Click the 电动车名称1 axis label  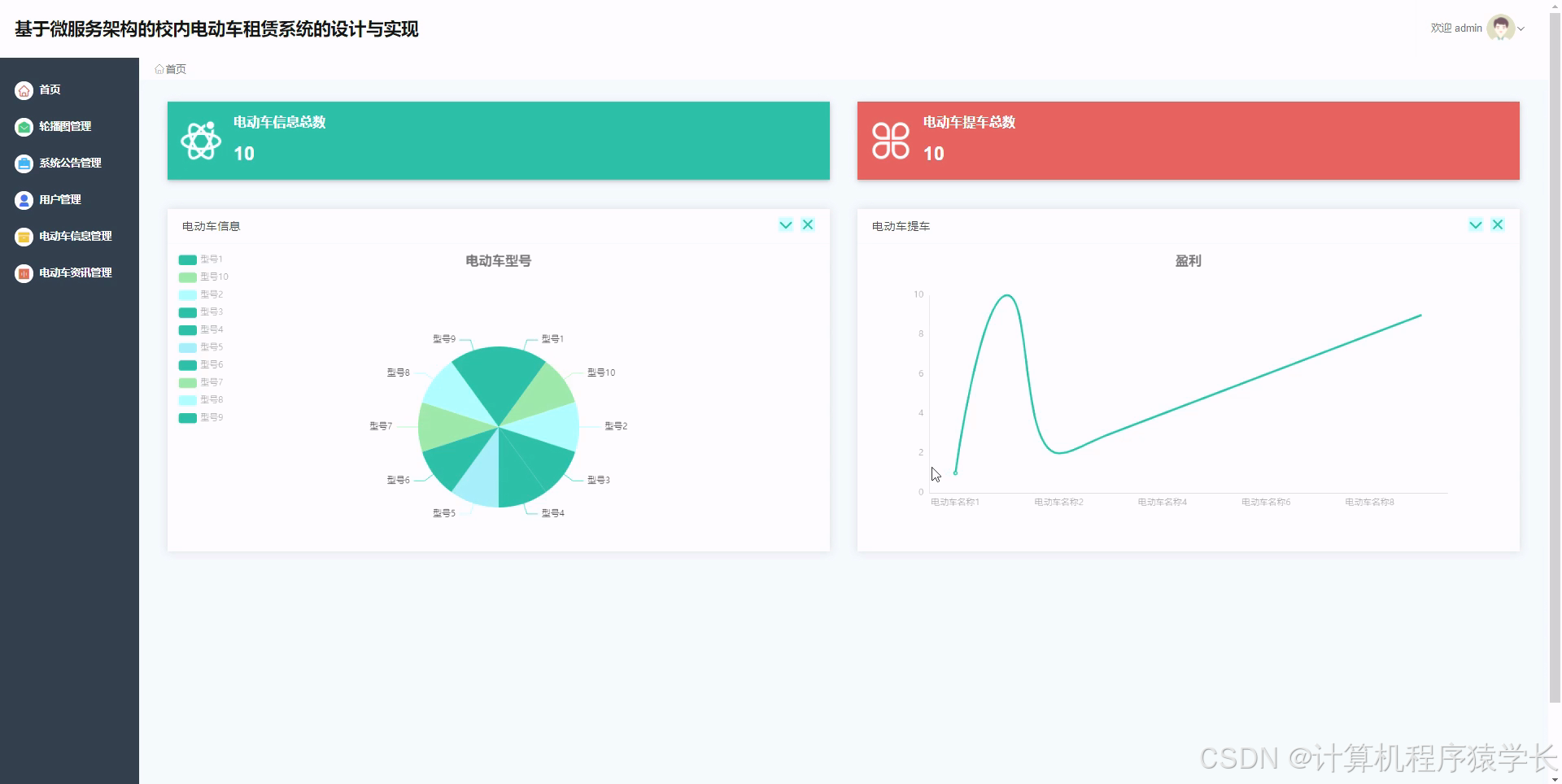[x=955, y=503]
